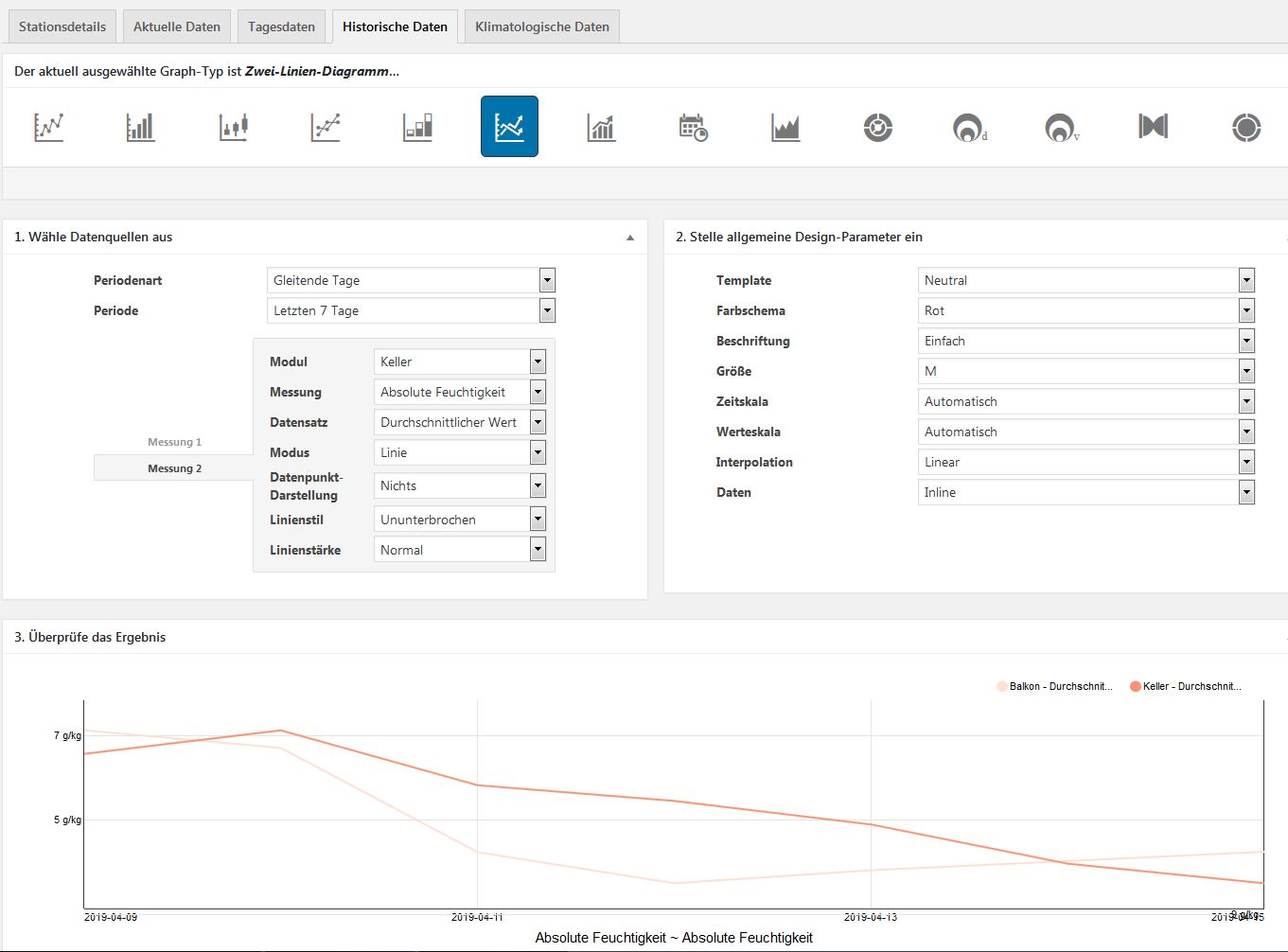This screenshot has height=952, width=1288.
Task: Select the donut chart icon labeled d
Action: coord(970,127)
